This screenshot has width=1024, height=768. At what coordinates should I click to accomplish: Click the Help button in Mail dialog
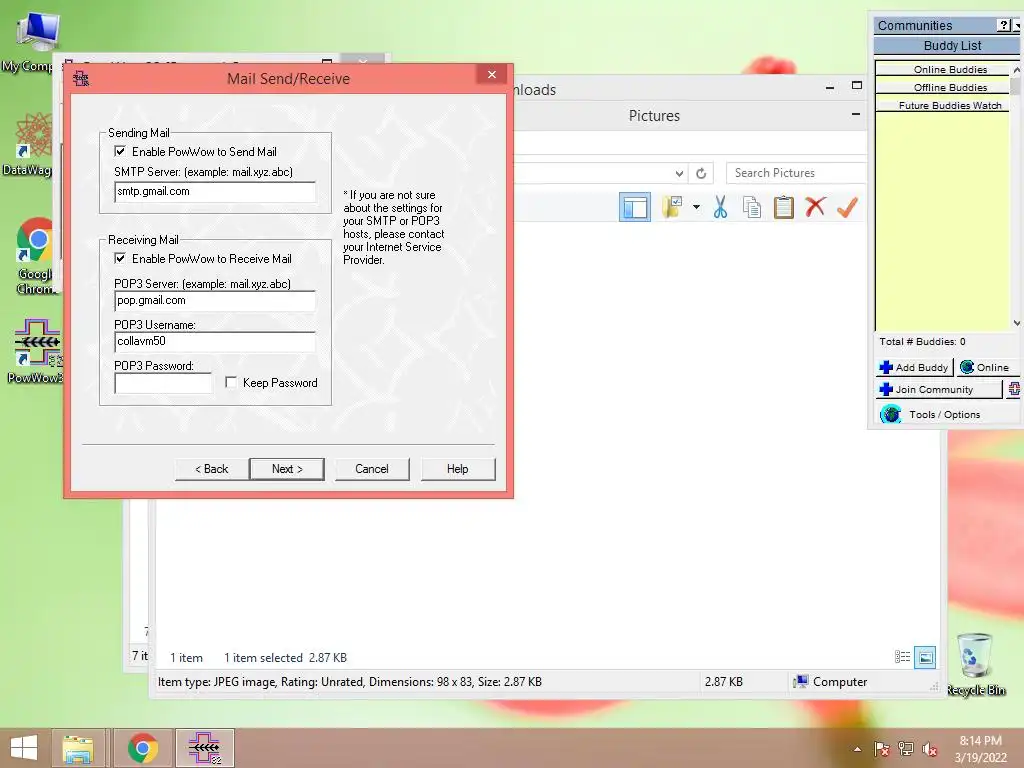[458, 469]
